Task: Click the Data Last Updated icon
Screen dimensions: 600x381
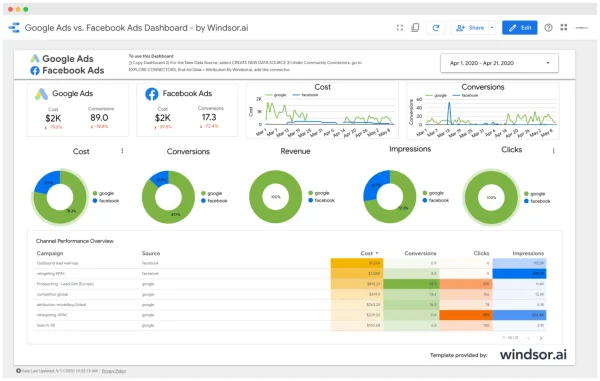Action: [x=18, y=371]
